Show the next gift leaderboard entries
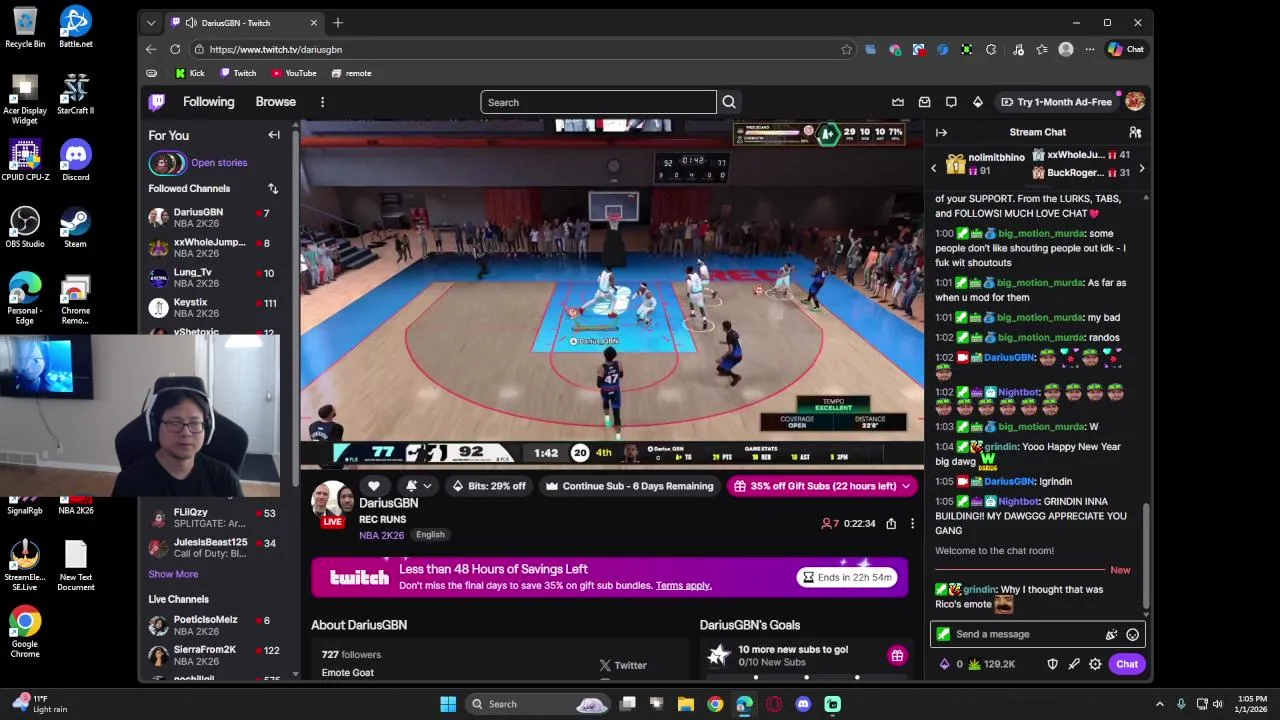The width and height of the screenshot is (1280, 720). pos(1141,169)
